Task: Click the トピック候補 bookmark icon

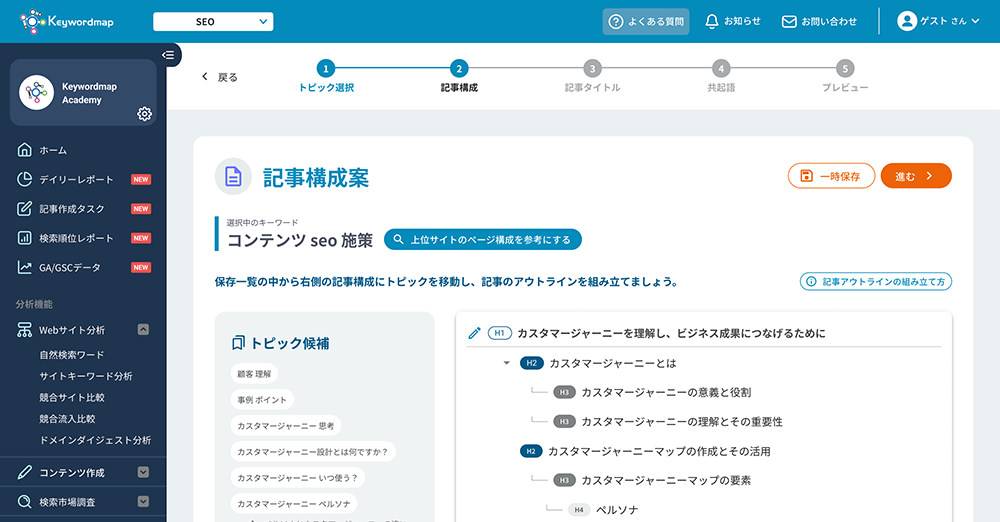Action: (238, 343)
